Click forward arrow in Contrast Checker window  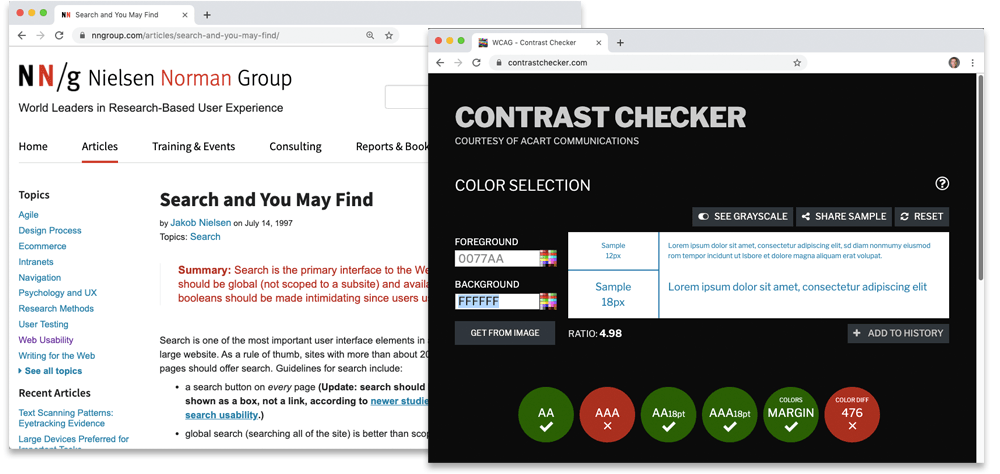click(x=458, y=63)
